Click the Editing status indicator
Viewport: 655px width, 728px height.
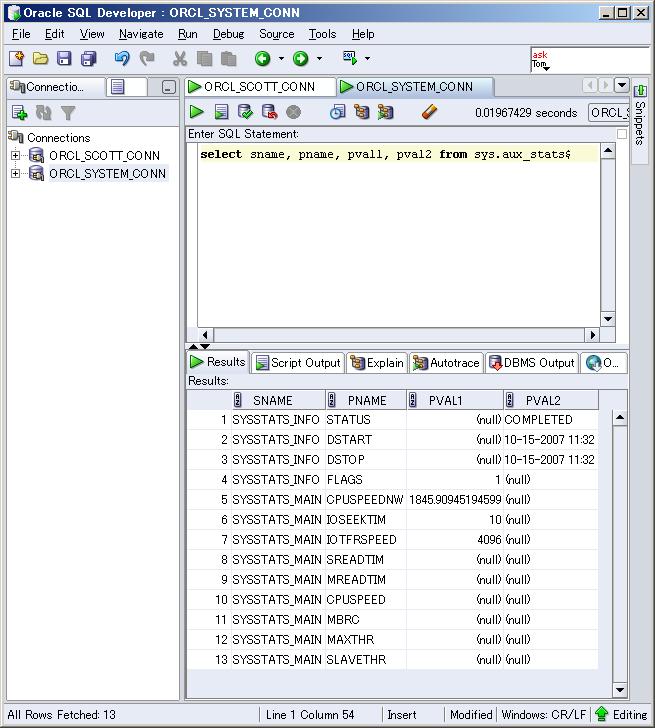[622, 715]
